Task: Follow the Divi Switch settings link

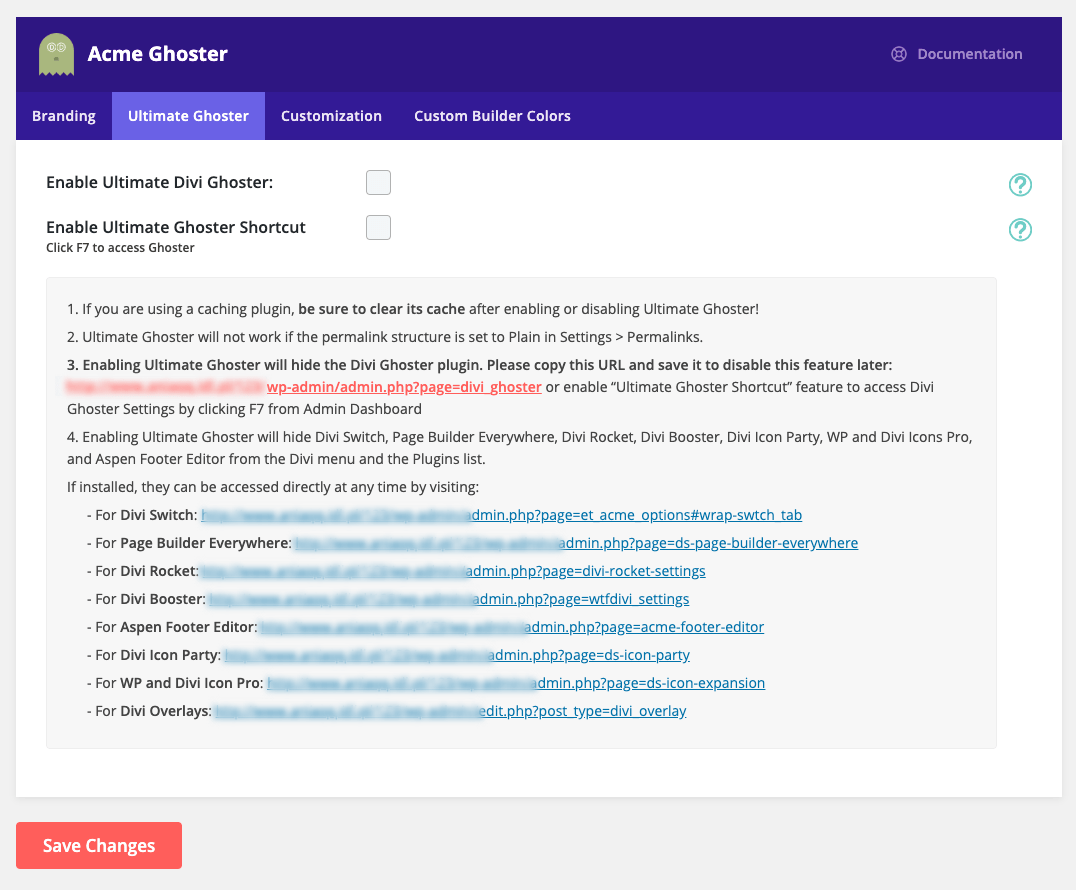Action: point(502,515)
